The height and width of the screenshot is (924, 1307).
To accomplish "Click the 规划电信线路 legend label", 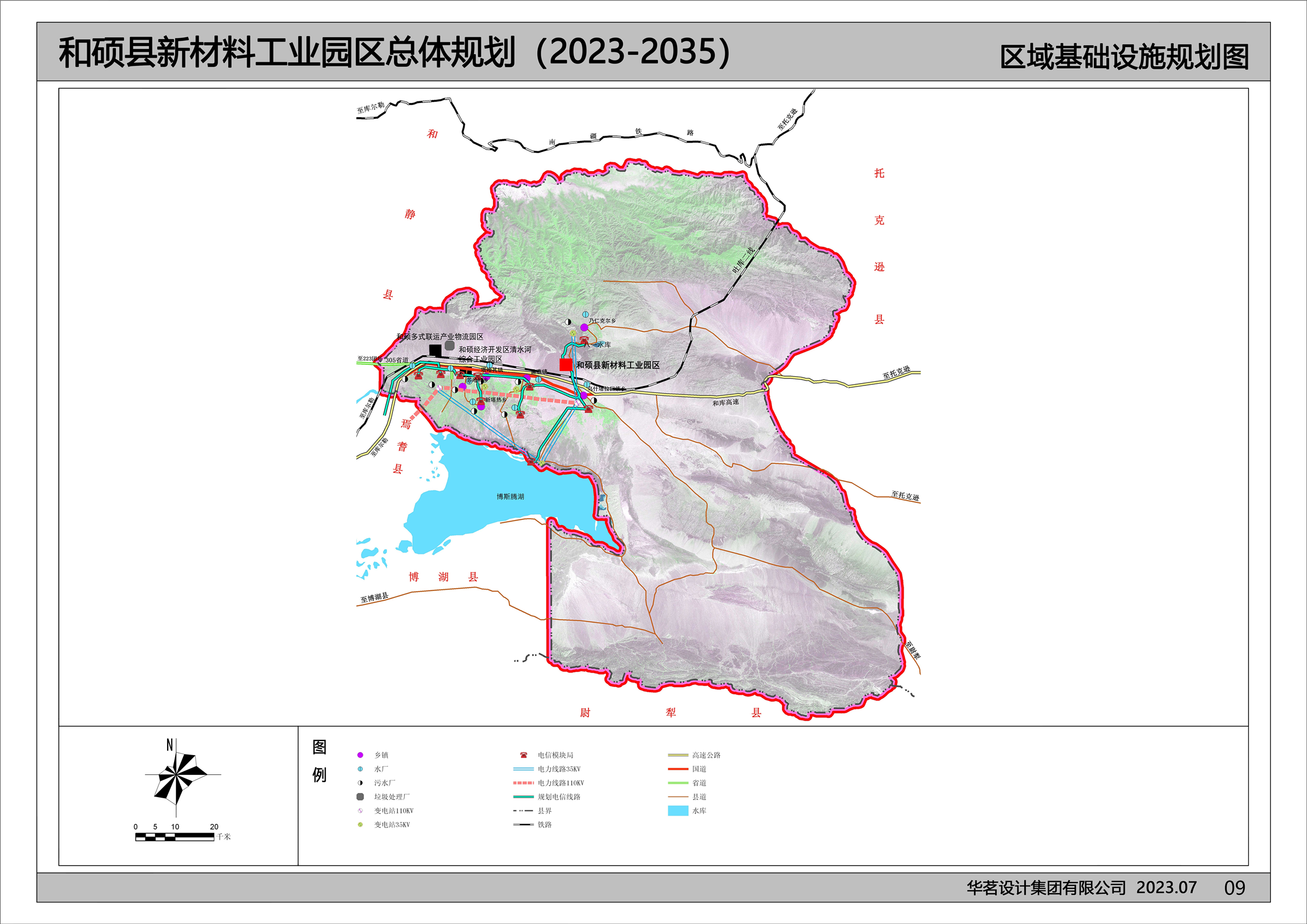I will (x=559, y=796).
